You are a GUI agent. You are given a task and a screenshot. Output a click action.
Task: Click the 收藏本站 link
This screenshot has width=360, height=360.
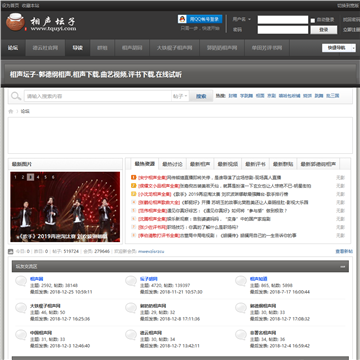pos(30,6)
